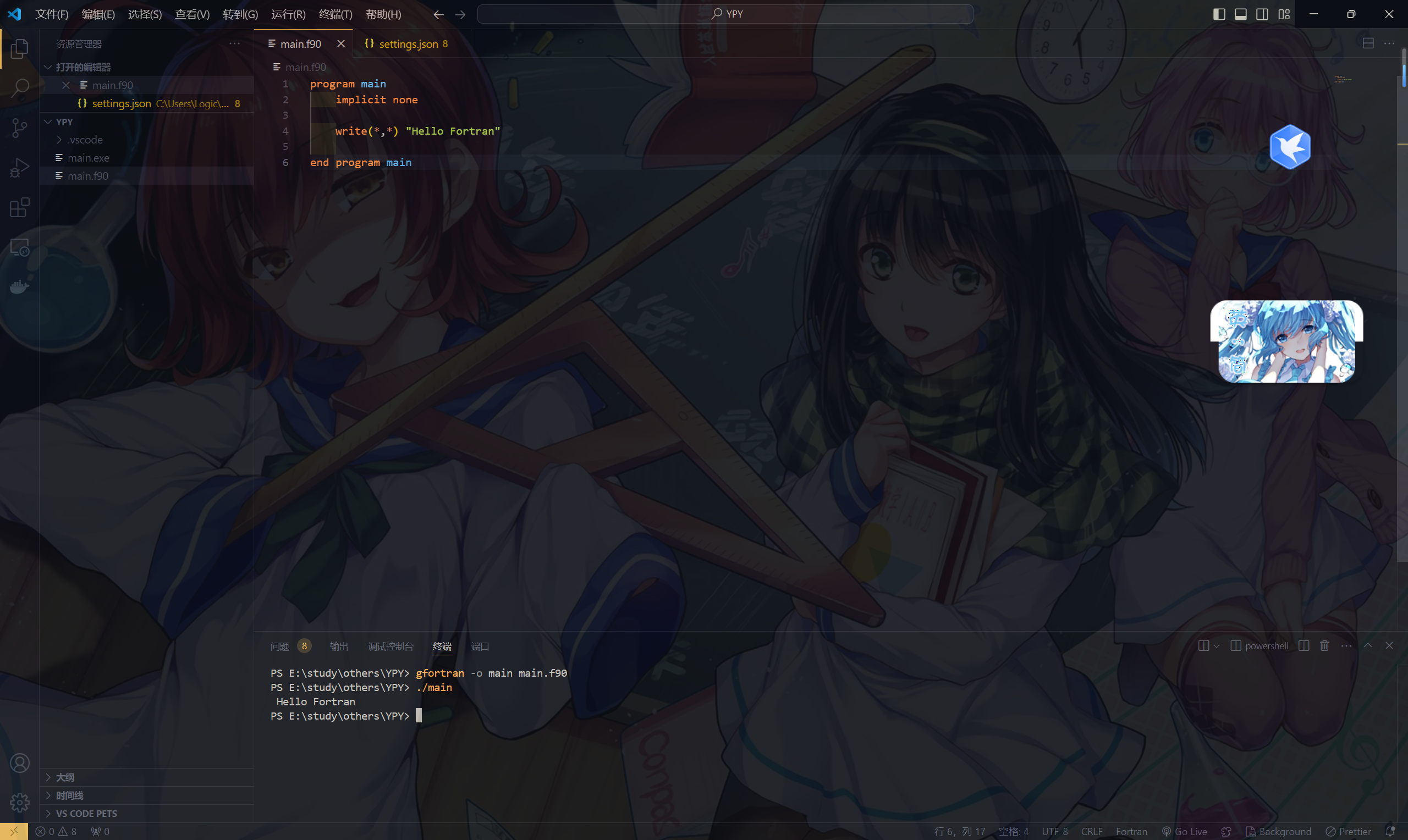Viewport: 1408px width, 840px height.
Task: Change file encoding UTF-8
Action: [1055, 831]
